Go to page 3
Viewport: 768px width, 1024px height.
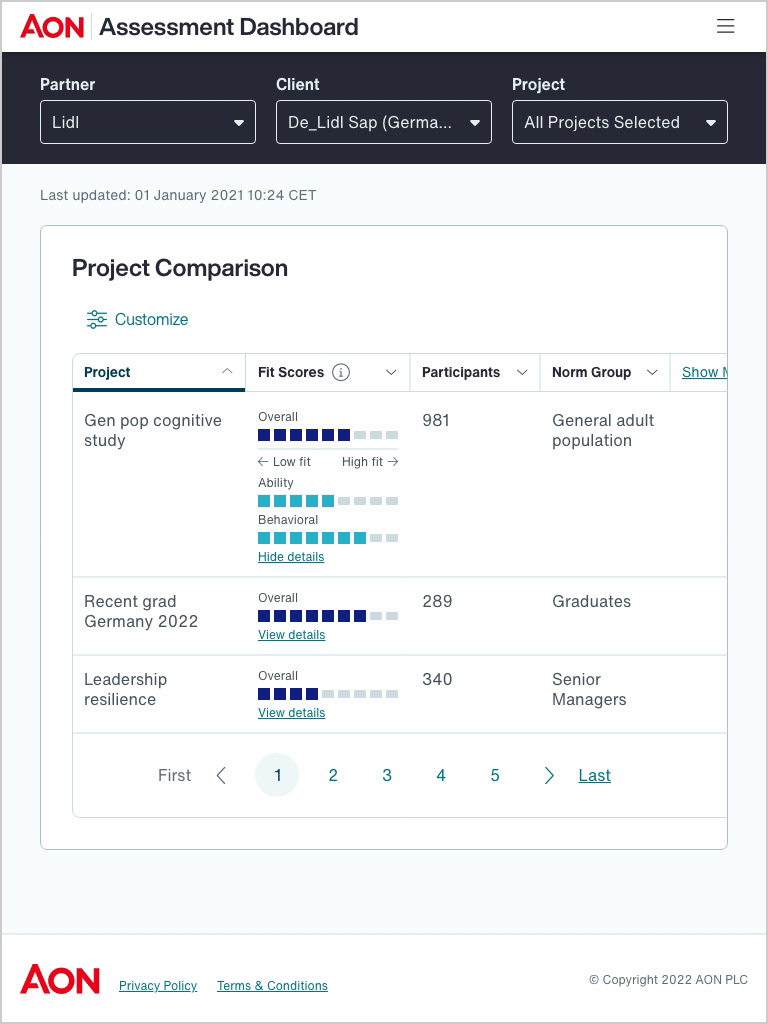pos(387,775)
